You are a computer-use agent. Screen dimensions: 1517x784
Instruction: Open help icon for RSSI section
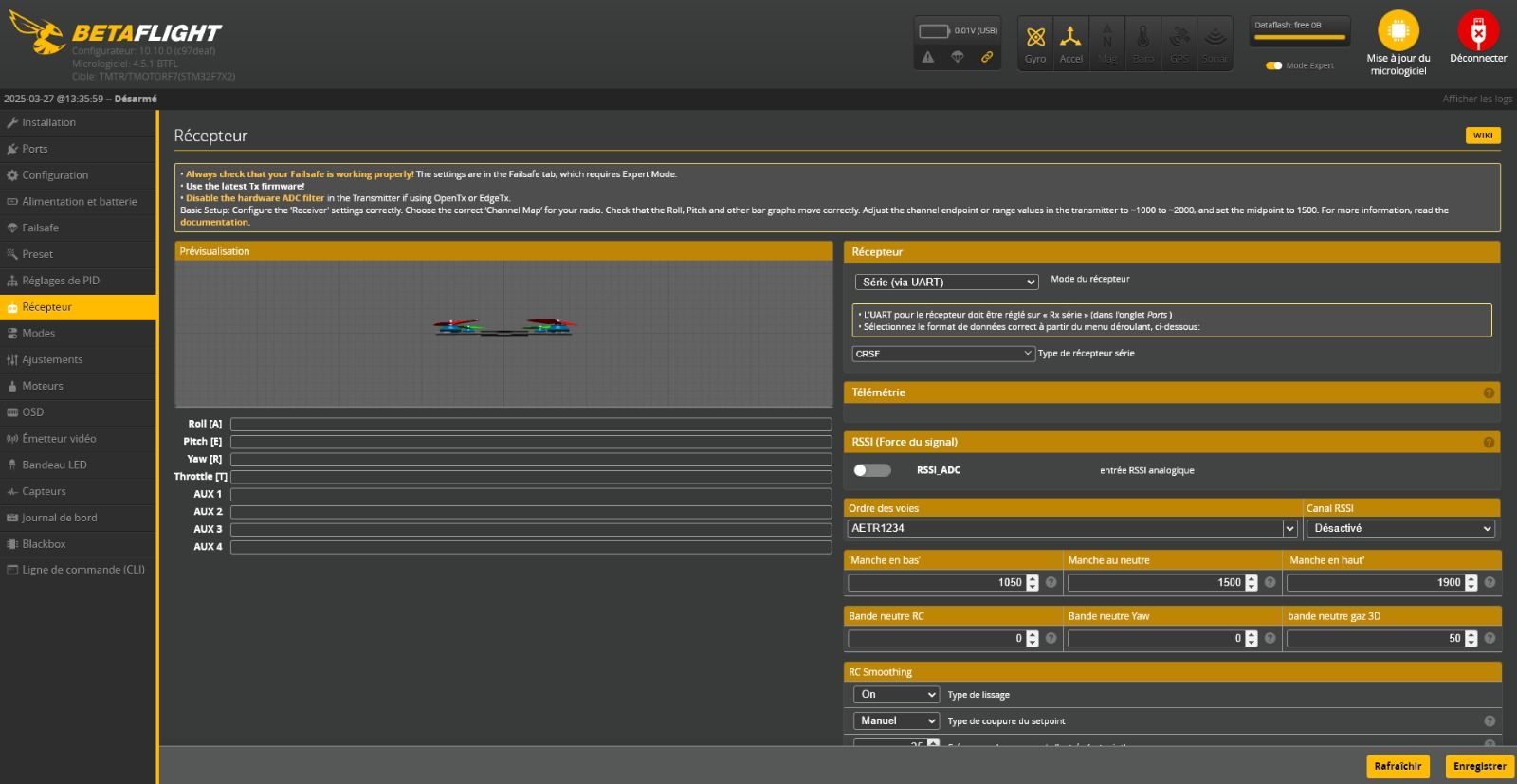(1489, 443)
